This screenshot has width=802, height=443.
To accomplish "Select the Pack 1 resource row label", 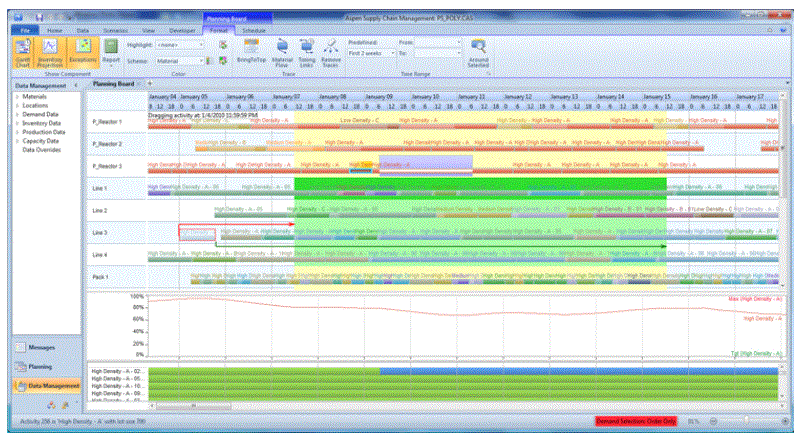I will click(x=100, y=277).
